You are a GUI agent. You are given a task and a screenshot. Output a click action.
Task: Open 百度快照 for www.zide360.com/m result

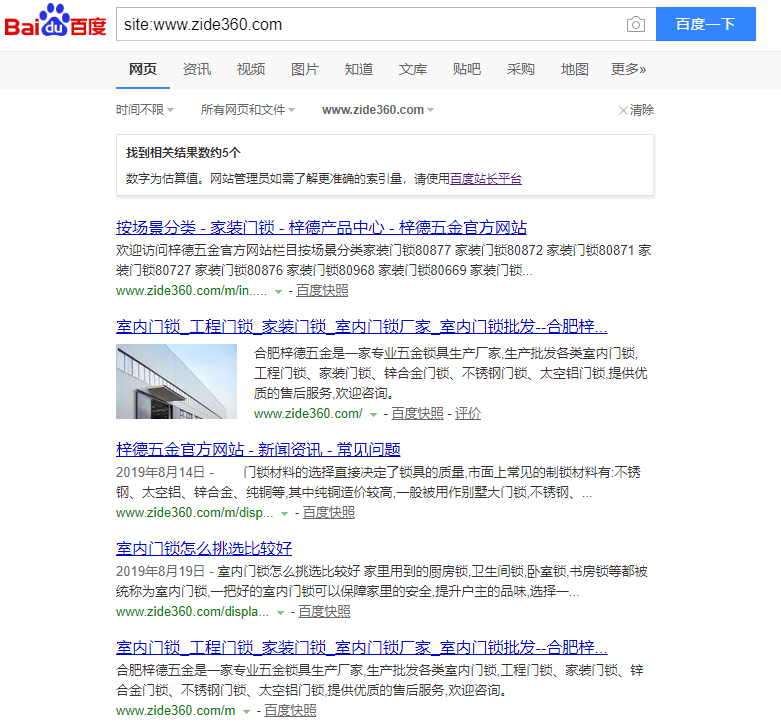point(290,711)
